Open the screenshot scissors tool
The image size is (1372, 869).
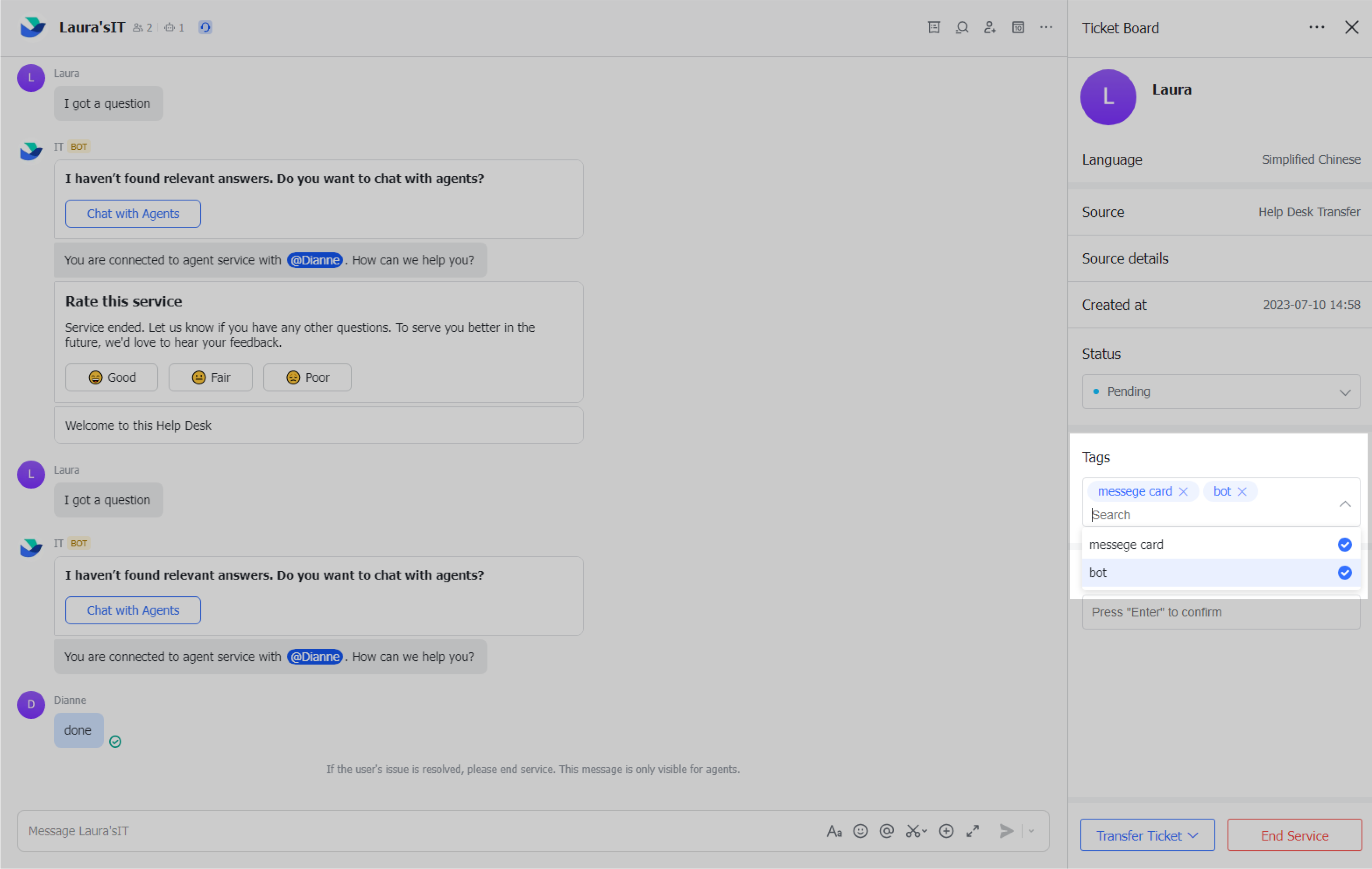[913, 831]
